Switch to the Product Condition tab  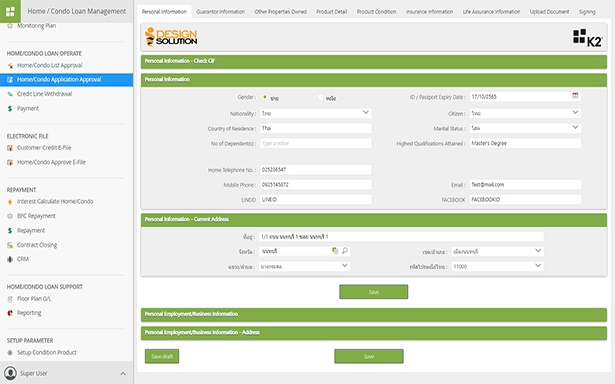tap(377, 12)
